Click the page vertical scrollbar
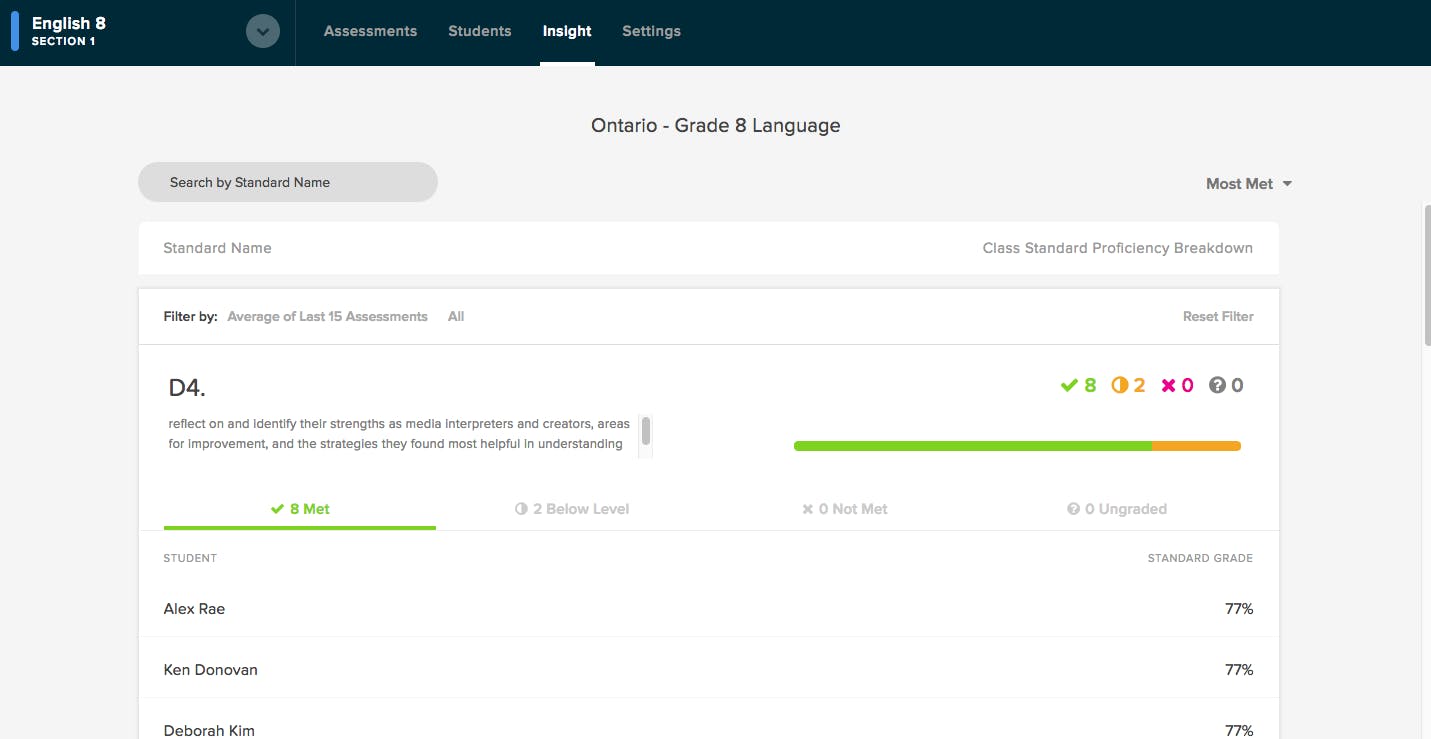 coord(1426,275)
